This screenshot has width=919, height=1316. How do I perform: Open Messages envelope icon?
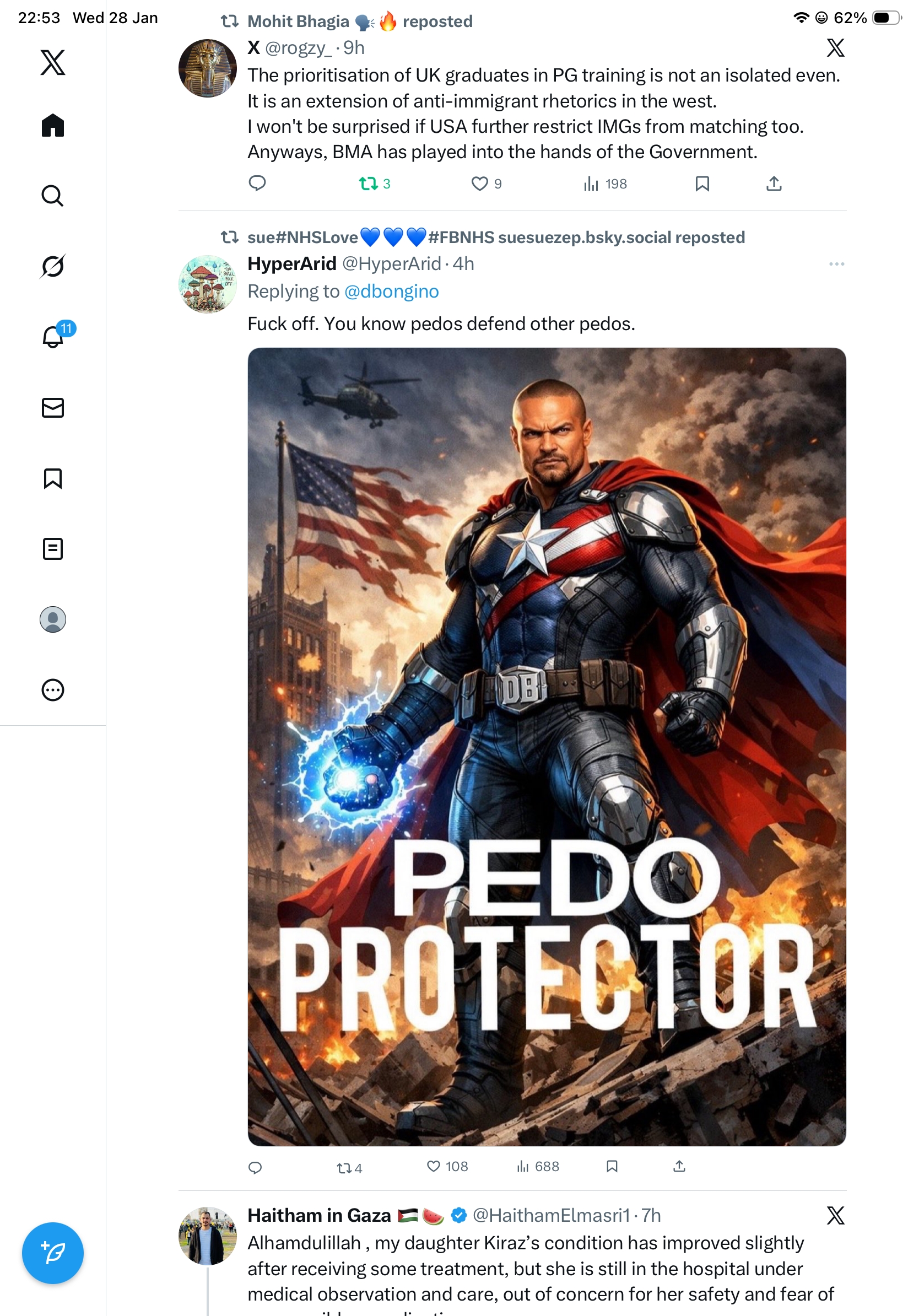tap(53, 407)
